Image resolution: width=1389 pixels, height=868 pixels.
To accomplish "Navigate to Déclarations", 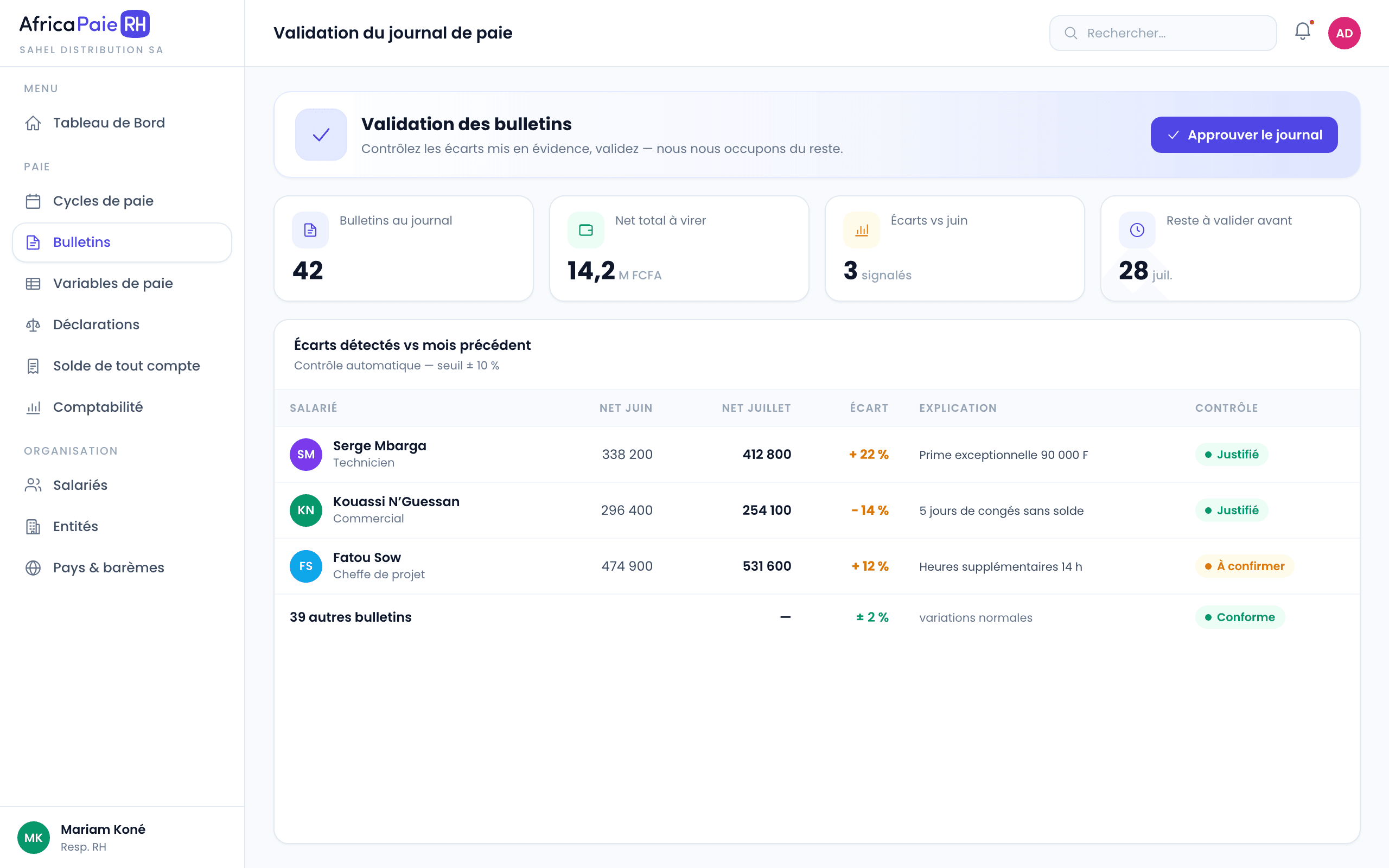I will (122, 325).
